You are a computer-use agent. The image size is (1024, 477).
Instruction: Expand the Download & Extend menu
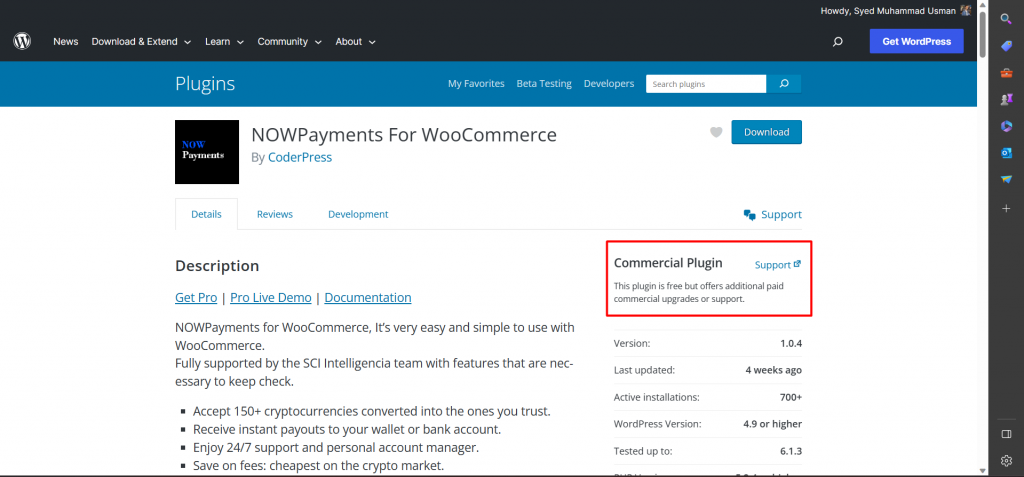point(141,41)
